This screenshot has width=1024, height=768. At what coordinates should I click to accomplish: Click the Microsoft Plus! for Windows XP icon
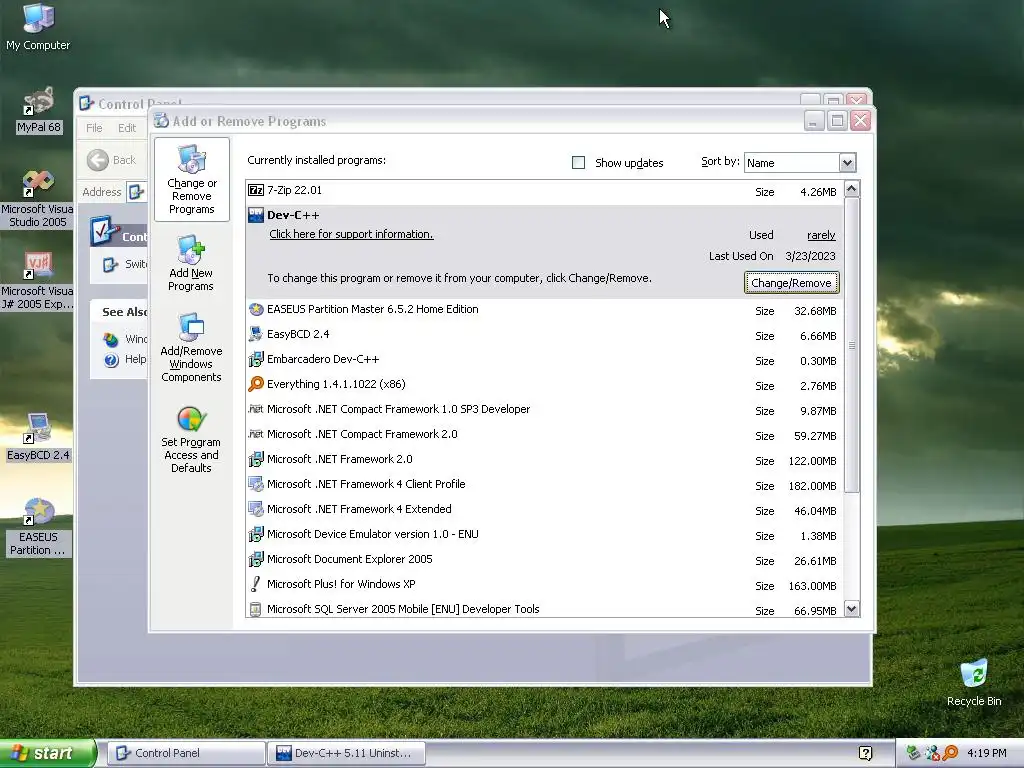(256, 584)
